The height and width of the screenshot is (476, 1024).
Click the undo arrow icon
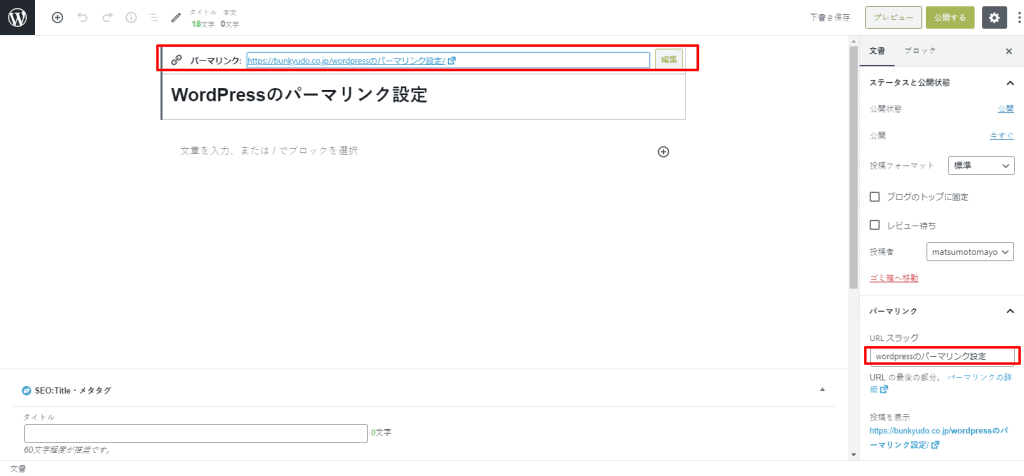83,17
